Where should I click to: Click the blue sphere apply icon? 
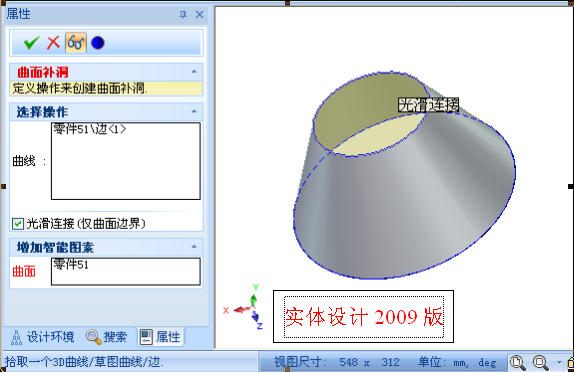[x=98, y=43]
